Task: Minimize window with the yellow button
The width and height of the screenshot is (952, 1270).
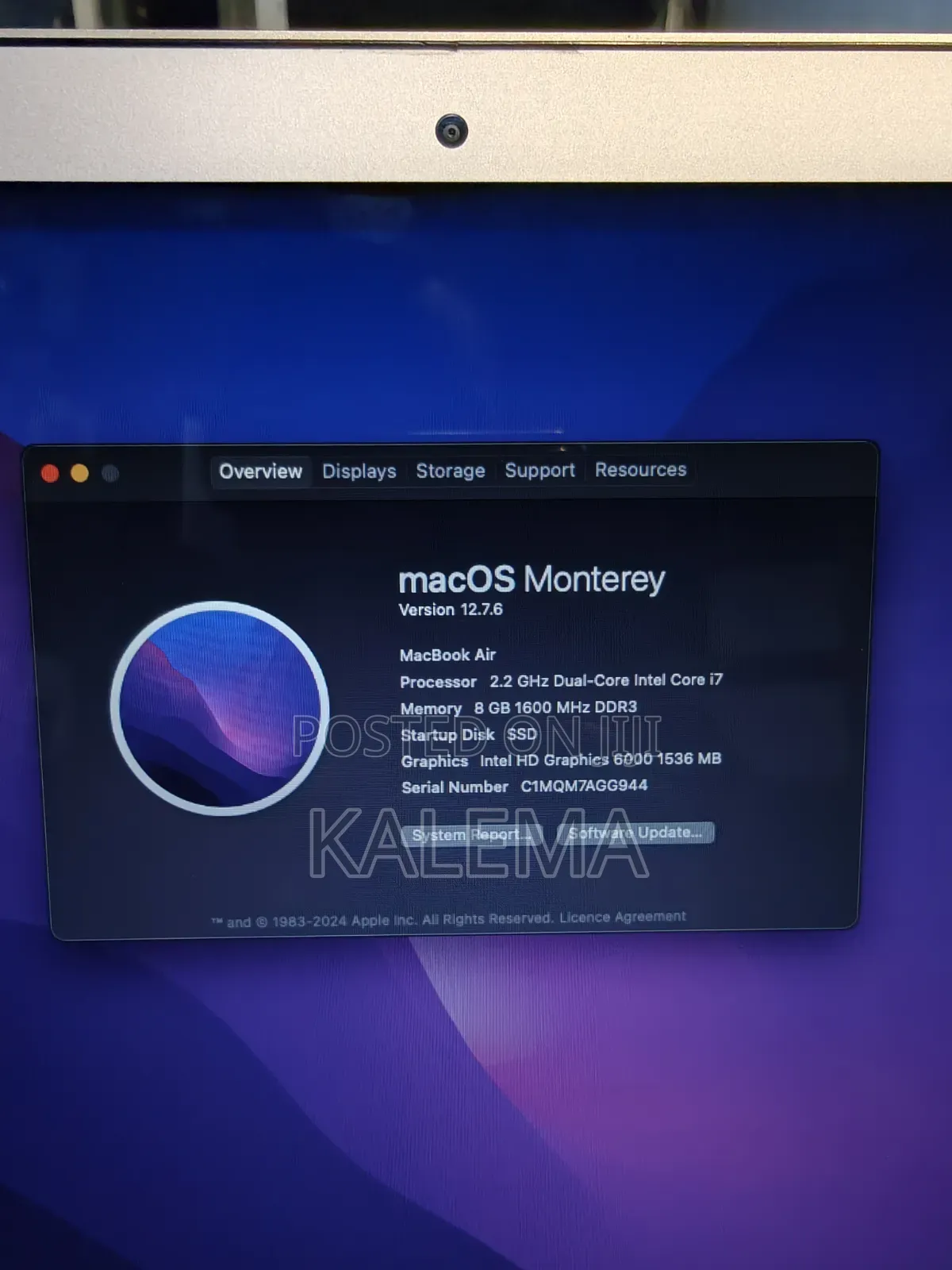Action: pyautogui.click(x=79, y=474)
